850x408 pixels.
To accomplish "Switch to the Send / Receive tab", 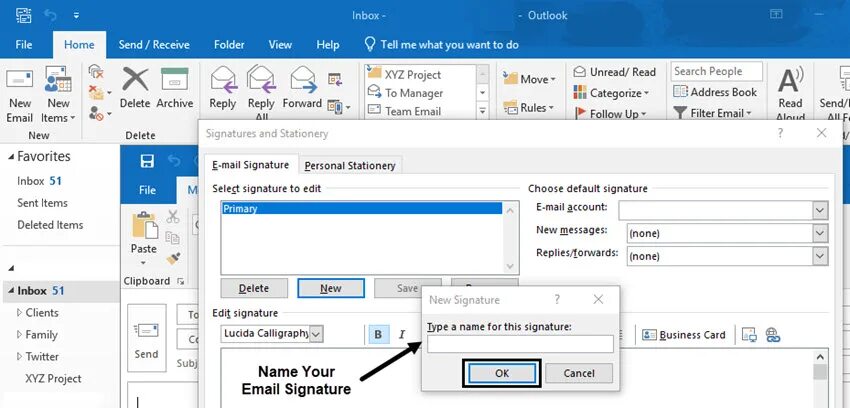I will (x=154, y=44).
